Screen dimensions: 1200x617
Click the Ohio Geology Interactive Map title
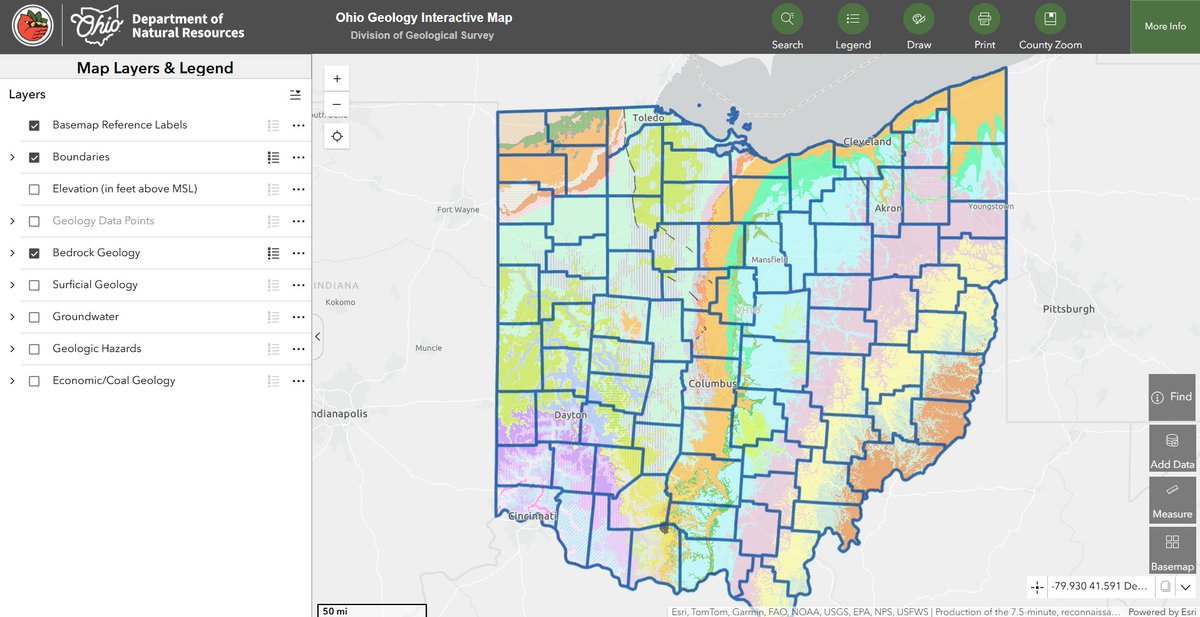[x=422, y=18]
